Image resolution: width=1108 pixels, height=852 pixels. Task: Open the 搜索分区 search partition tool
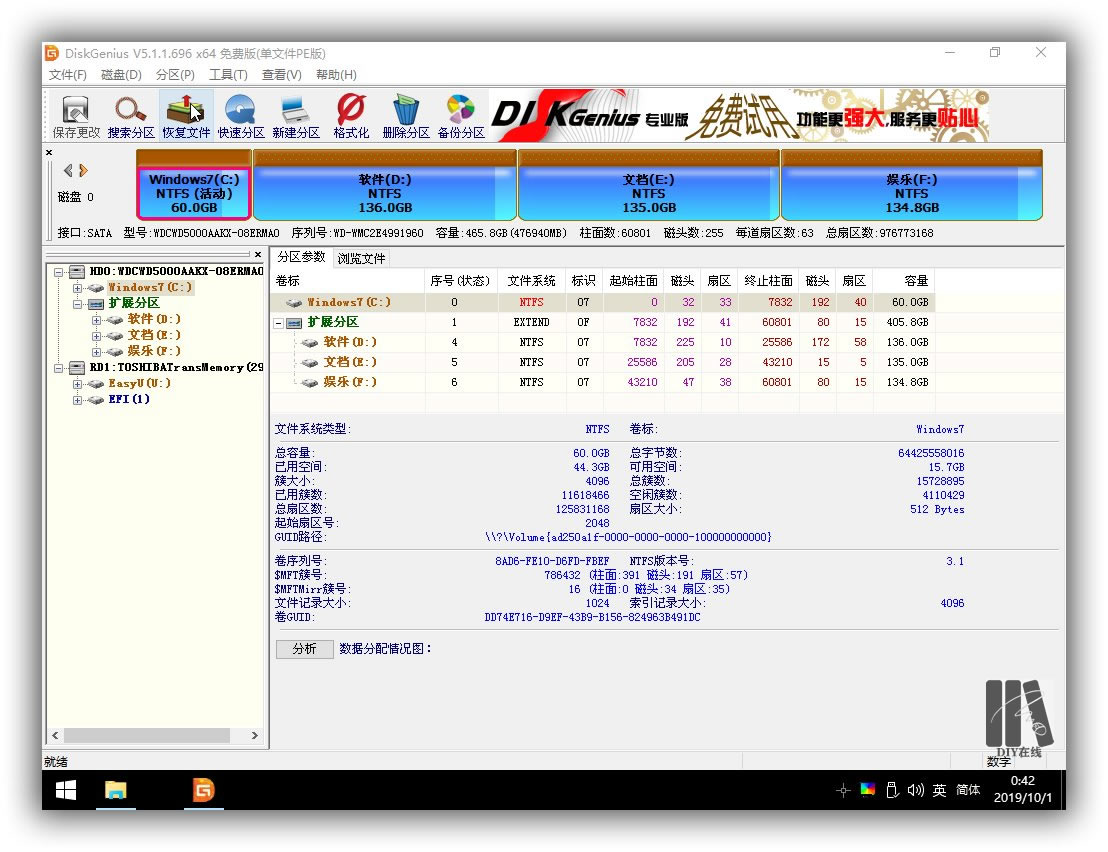coord(131,116)
